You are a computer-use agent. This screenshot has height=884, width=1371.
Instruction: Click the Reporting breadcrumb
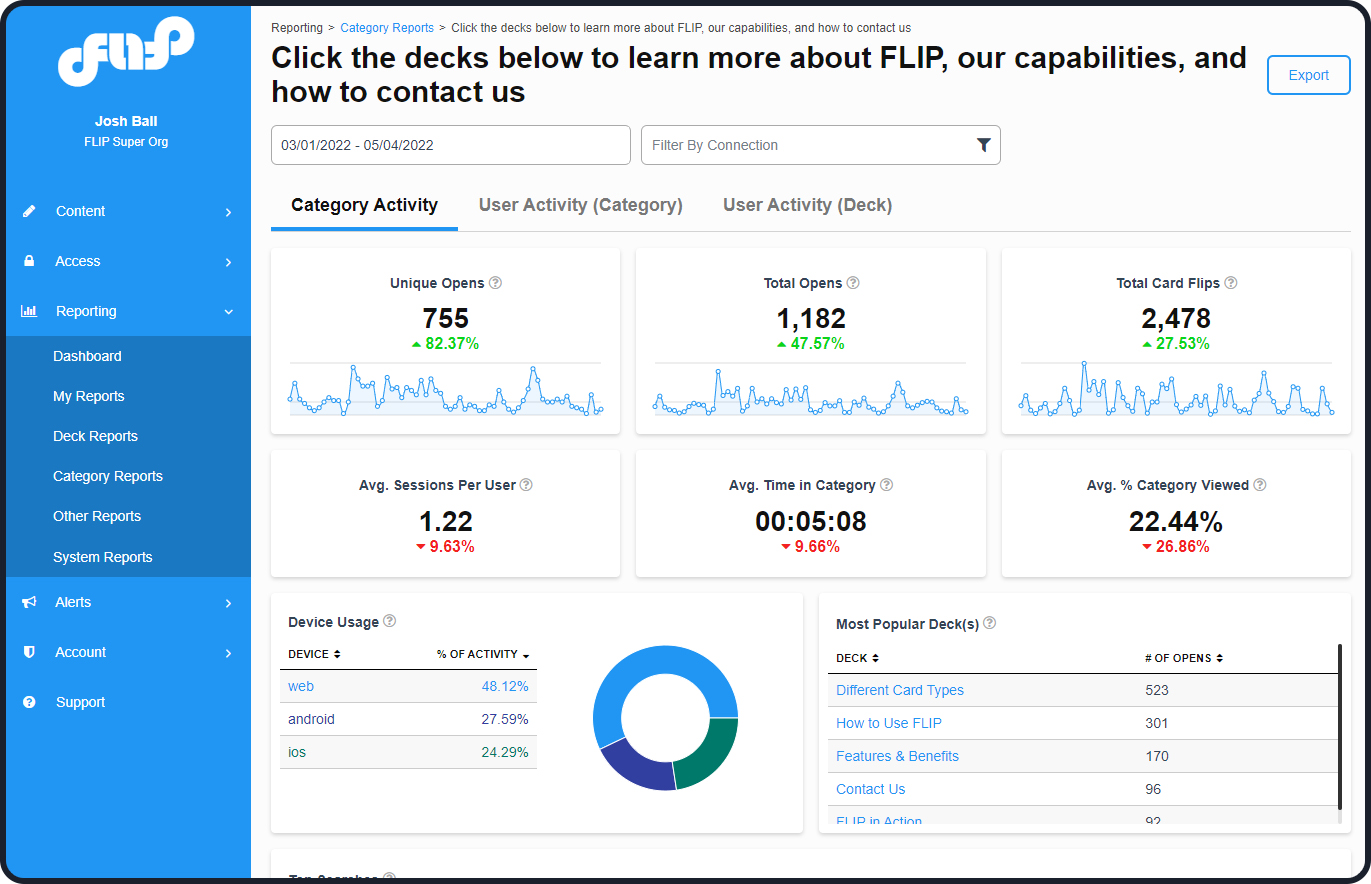[x=297, y=28]
